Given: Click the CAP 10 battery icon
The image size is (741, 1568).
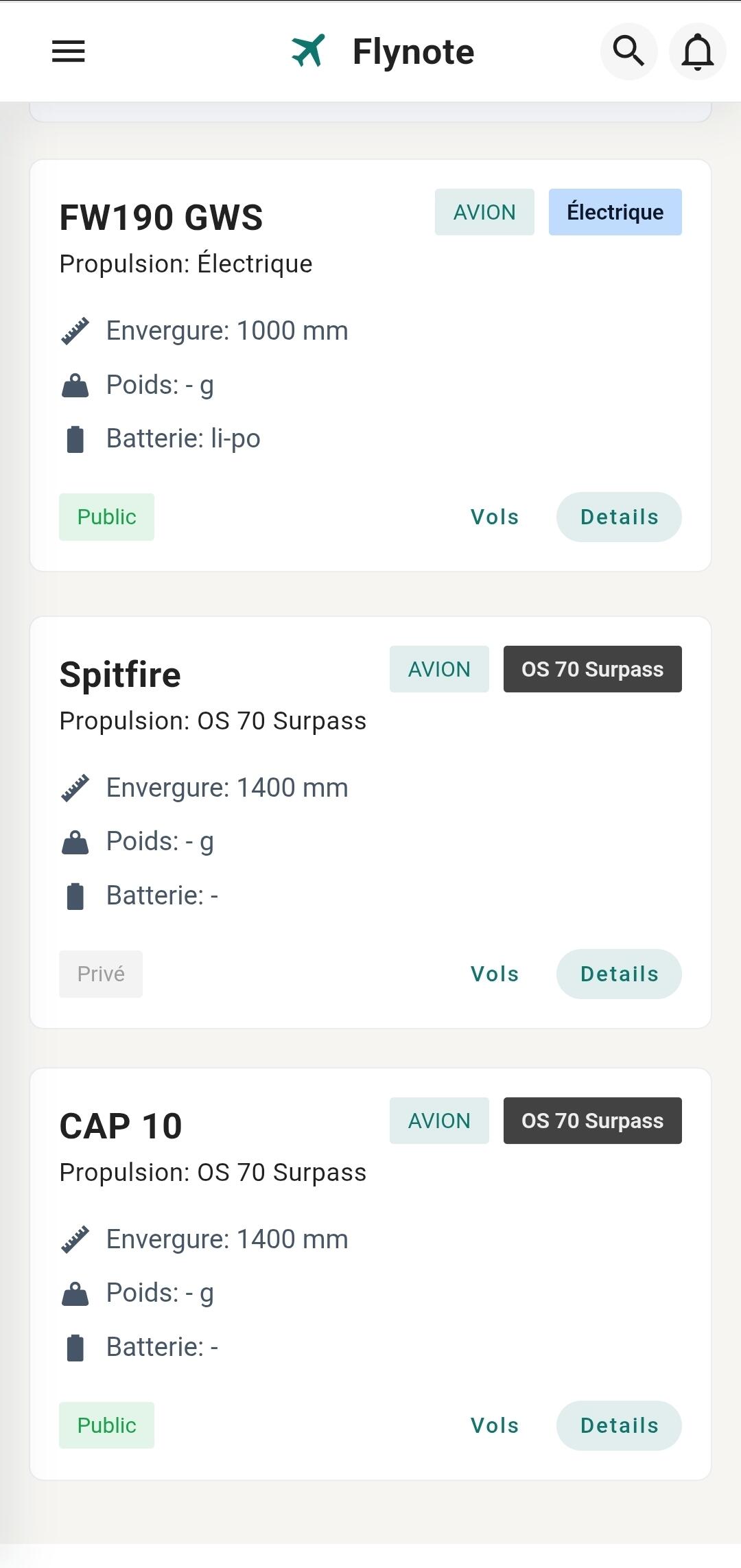Looking at the screenshot, I should tap(75, 1348).
